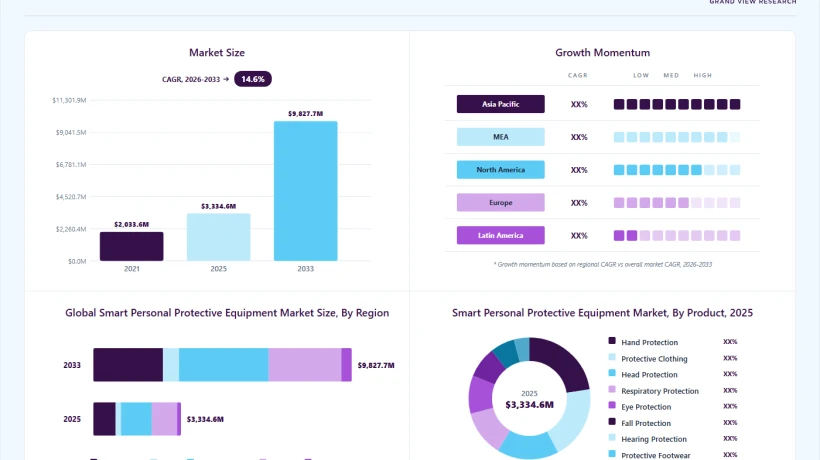Screen dimensions: 820x460
Task: Click the 14.6% CAGR badge
Action: (253, 79)
